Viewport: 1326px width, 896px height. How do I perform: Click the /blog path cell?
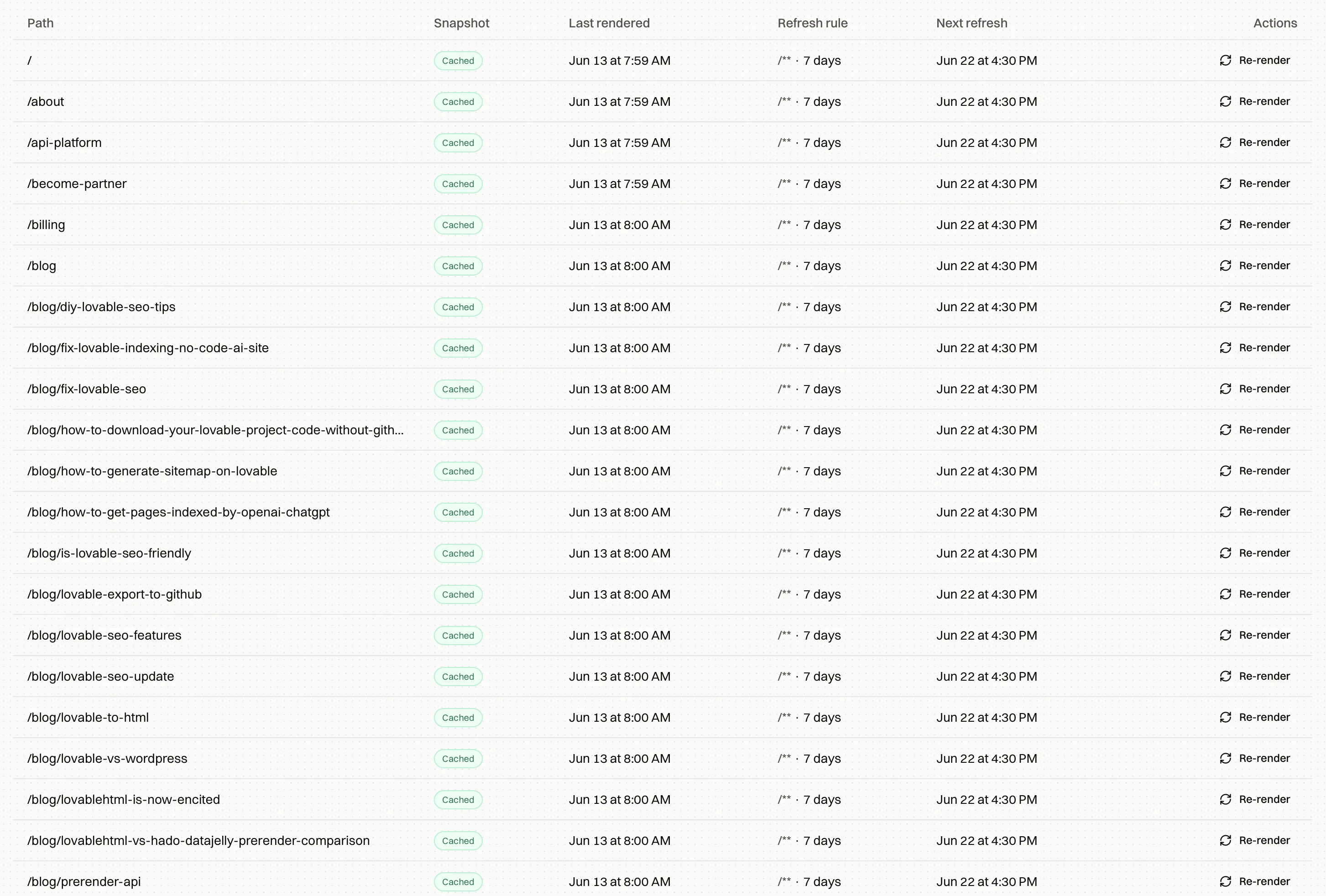pyautogui.click(x=42, y=266)
